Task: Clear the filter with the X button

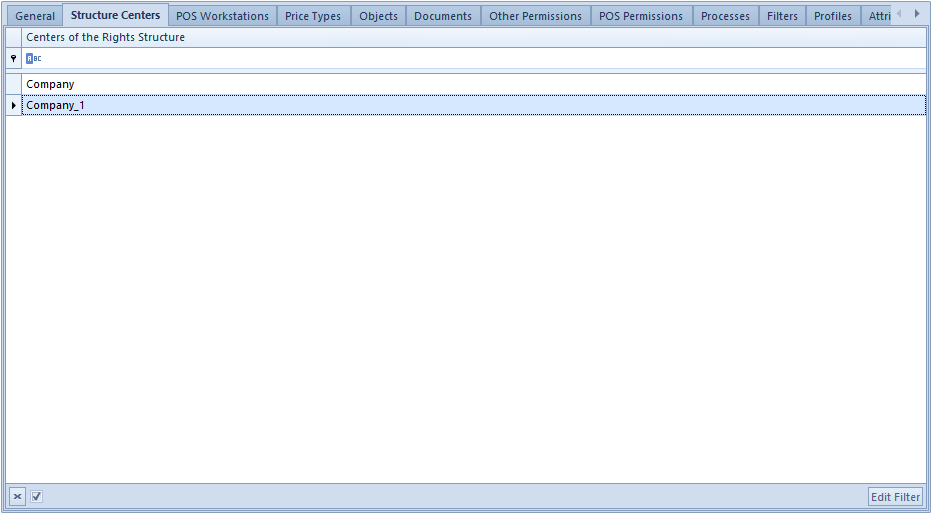Action: click(x=17, y=496)
